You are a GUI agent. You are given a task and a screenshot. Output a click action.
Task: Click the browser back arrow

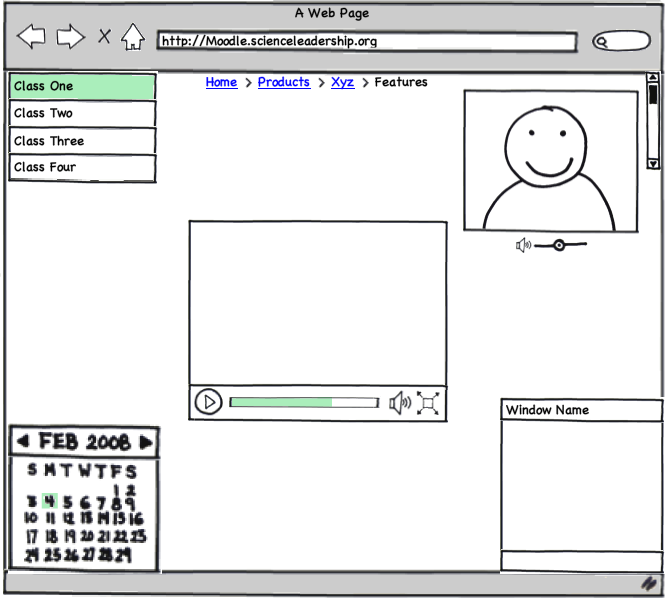coord(32,38)
